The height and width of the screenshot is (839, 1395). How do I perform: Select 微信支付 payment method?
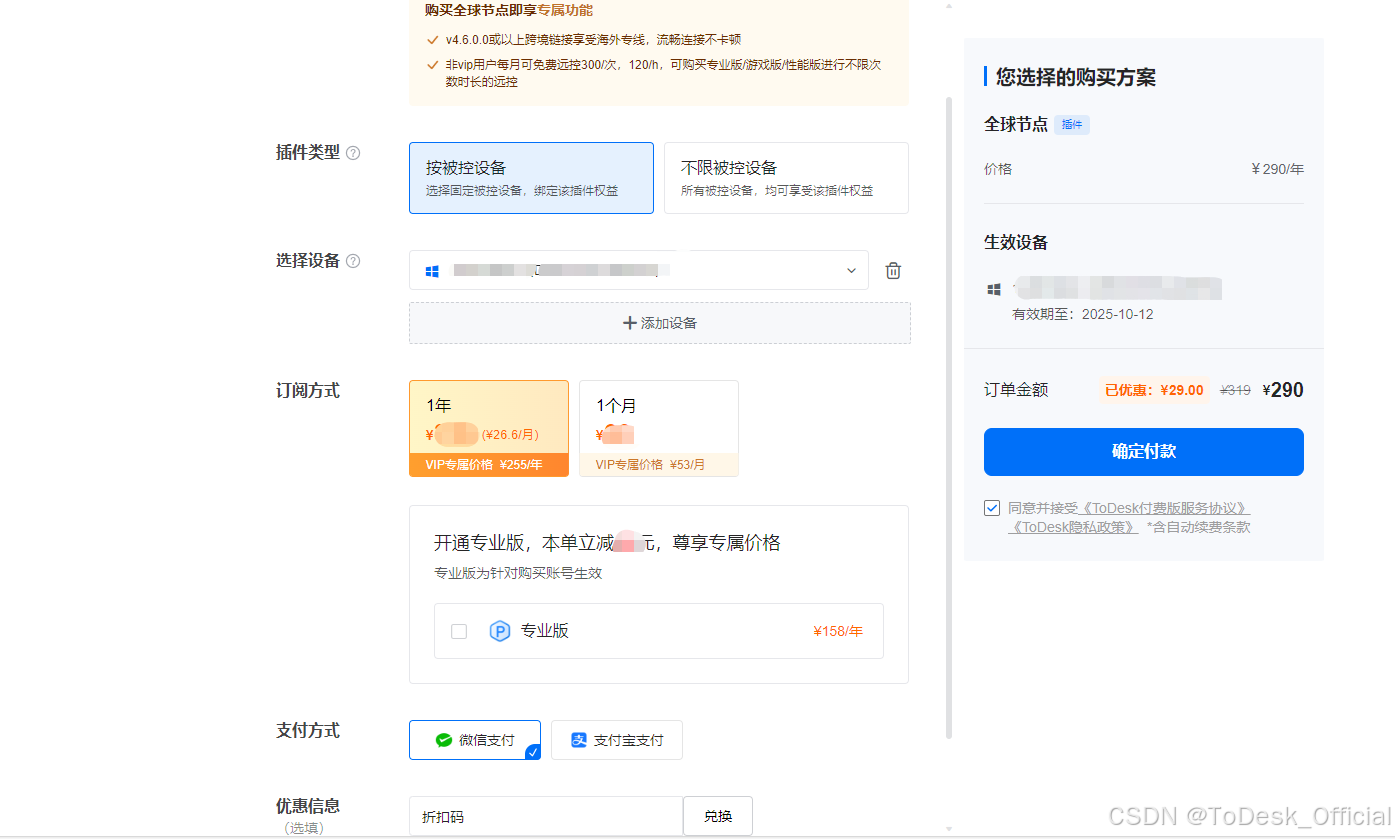click(475, 740)
